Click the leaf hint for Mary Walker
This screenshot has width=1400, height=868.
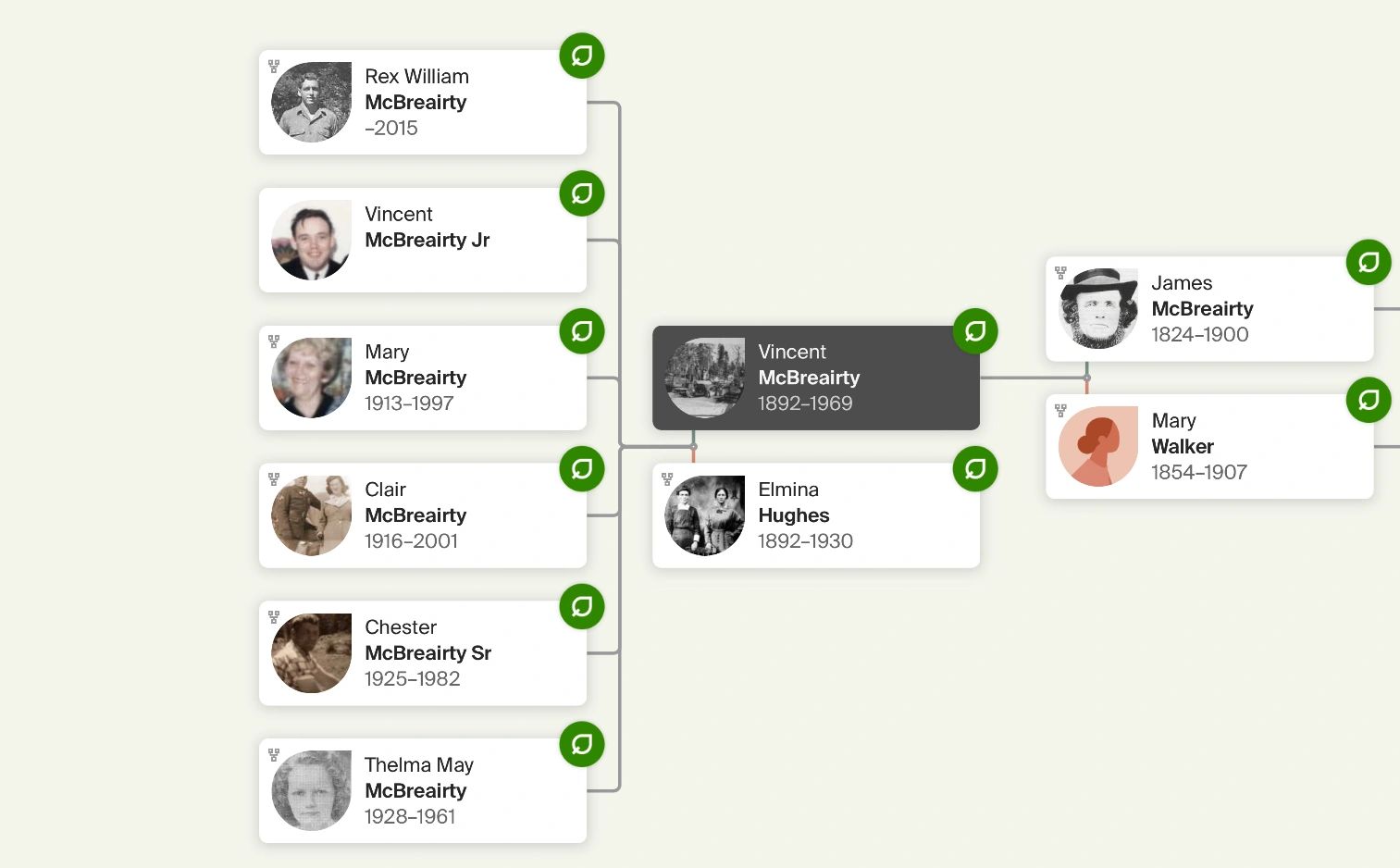pyautogui.click(x=1369, y=400)
